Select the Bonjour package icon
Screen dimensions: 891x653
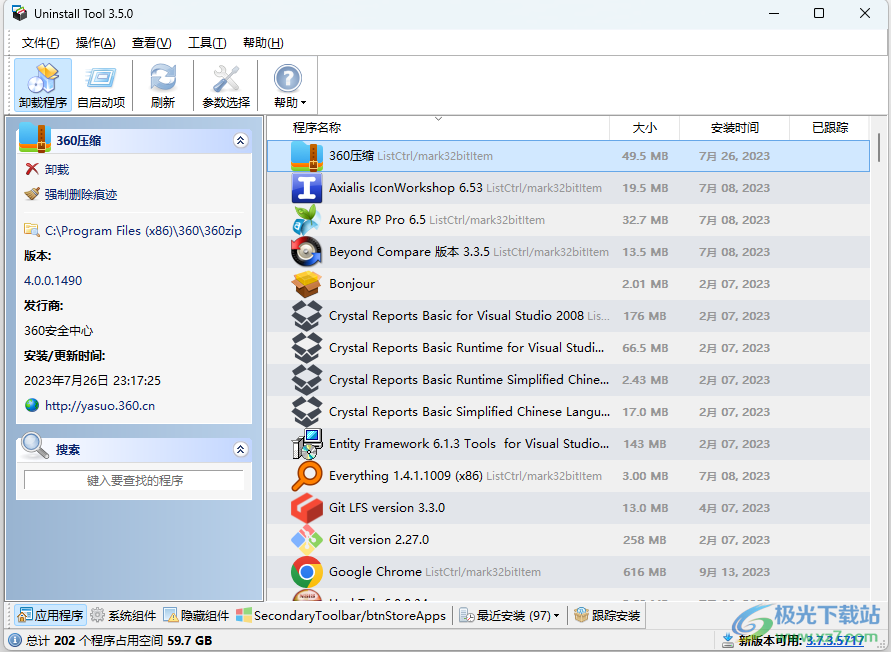[x=307, y=284]
